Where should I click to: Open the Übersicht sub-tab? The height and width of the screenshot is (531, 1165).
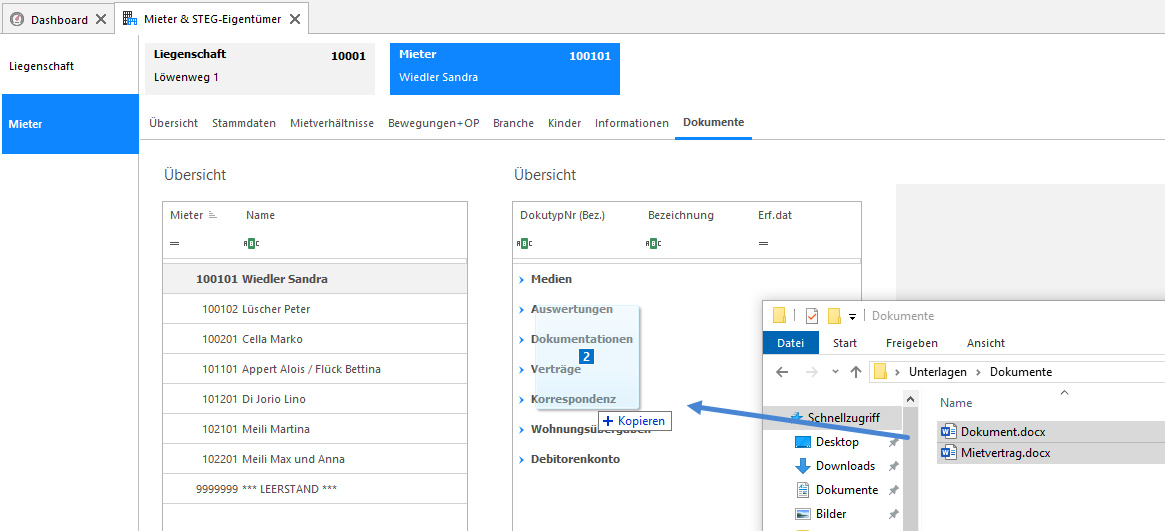coord(173,123)
